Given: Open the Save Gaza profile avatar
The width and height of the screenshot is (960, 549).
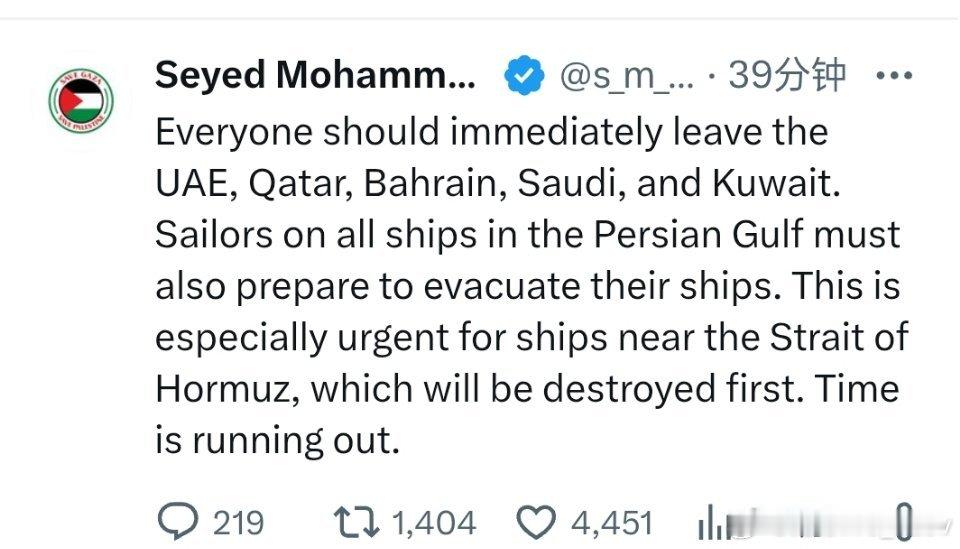Looking at the screenshot, I should pos(82,101).
